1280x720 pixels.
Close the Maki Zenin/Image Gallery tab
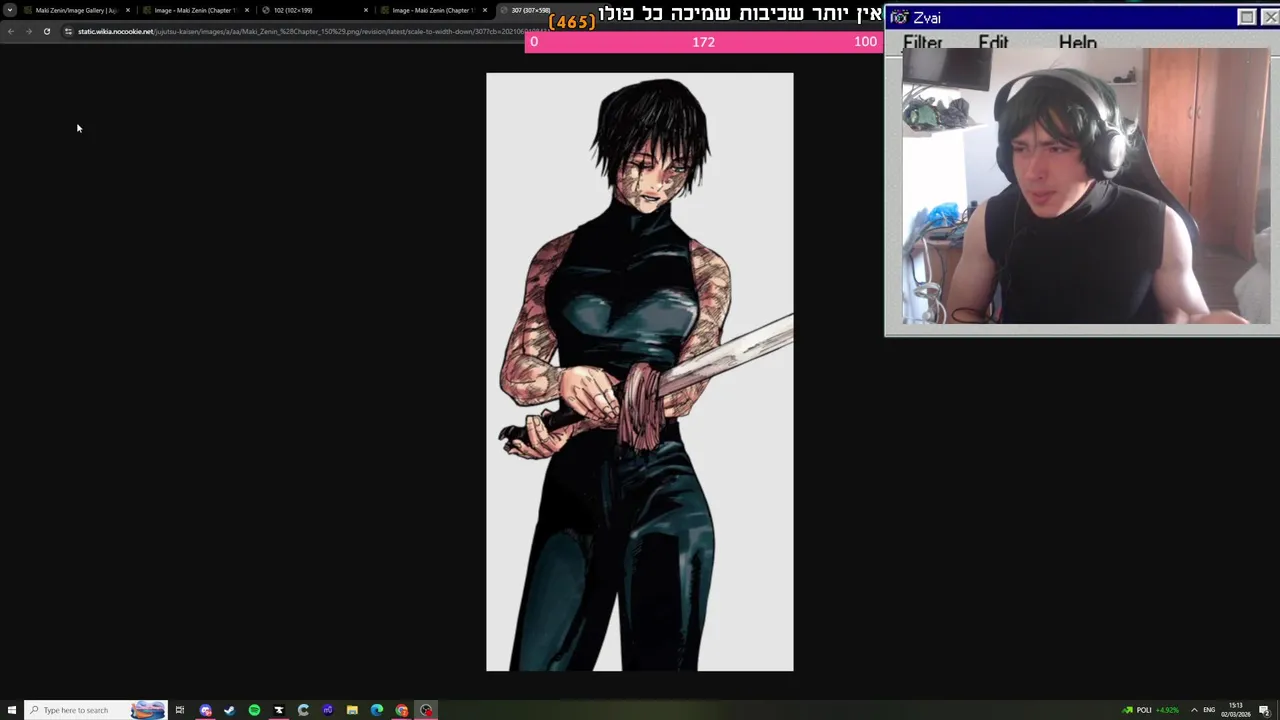click(128, 10)
